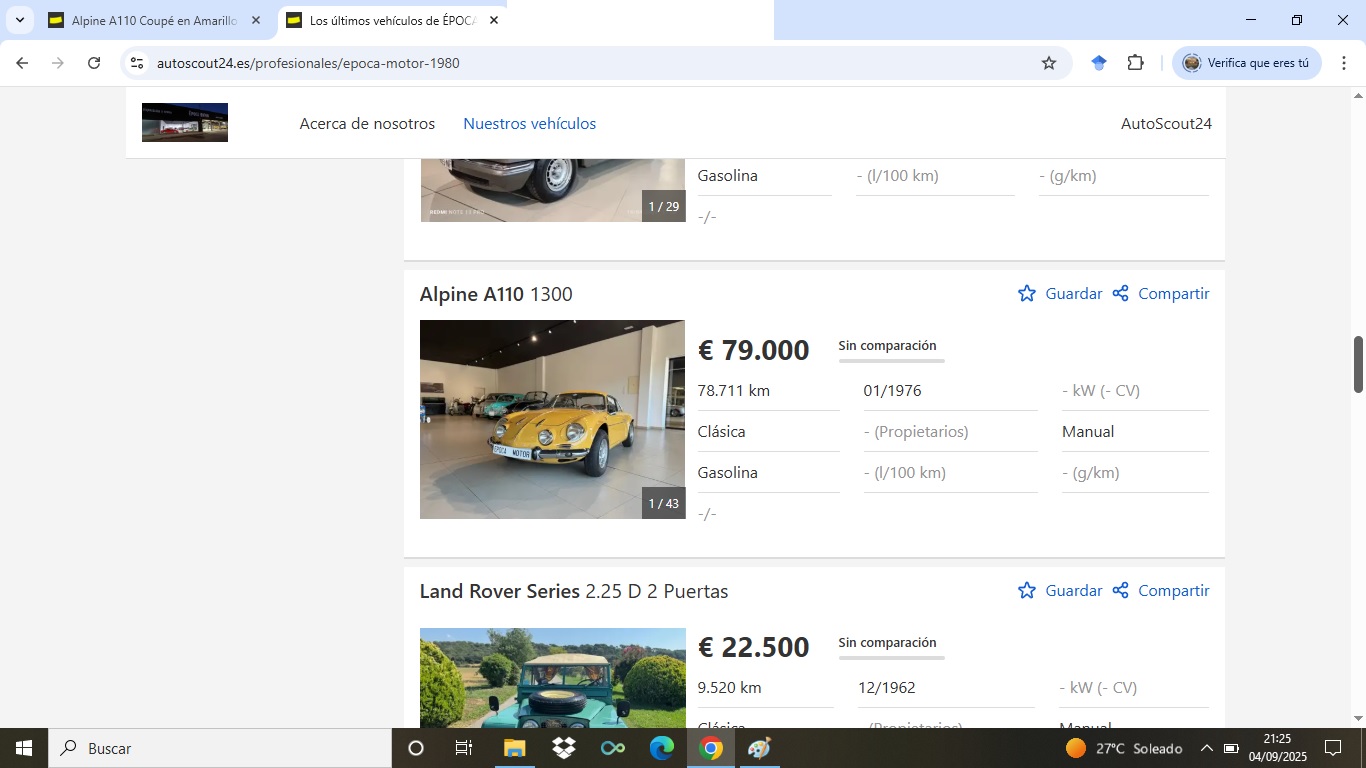Viewport: 1366px width, 768px height.
Task: Click the 12/1962 registration date
Action: (x=887, y=688)
